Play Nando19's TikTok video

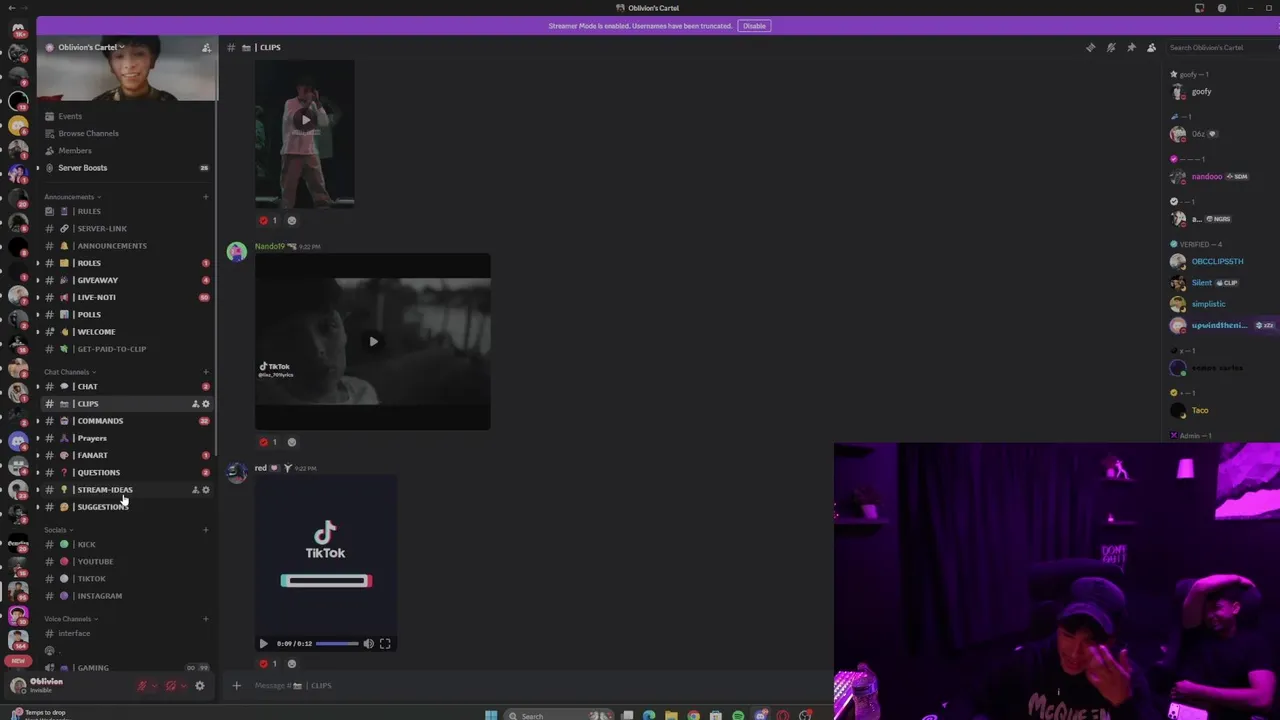click(373, 342)
